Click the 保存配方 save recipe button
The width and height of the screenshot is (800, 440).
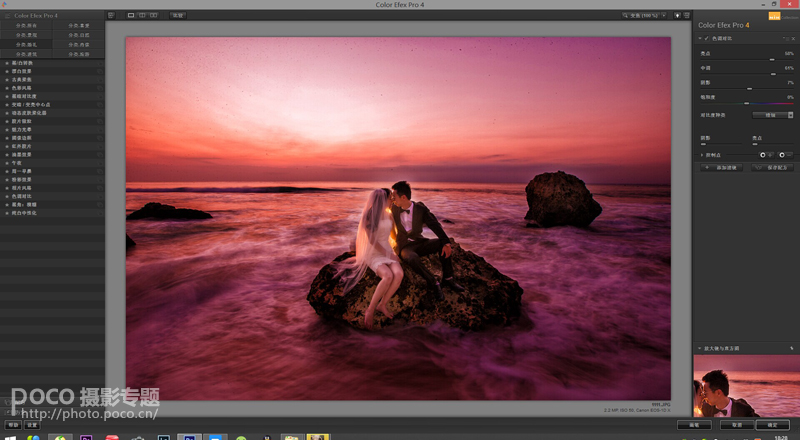click(x=772, y=167)
